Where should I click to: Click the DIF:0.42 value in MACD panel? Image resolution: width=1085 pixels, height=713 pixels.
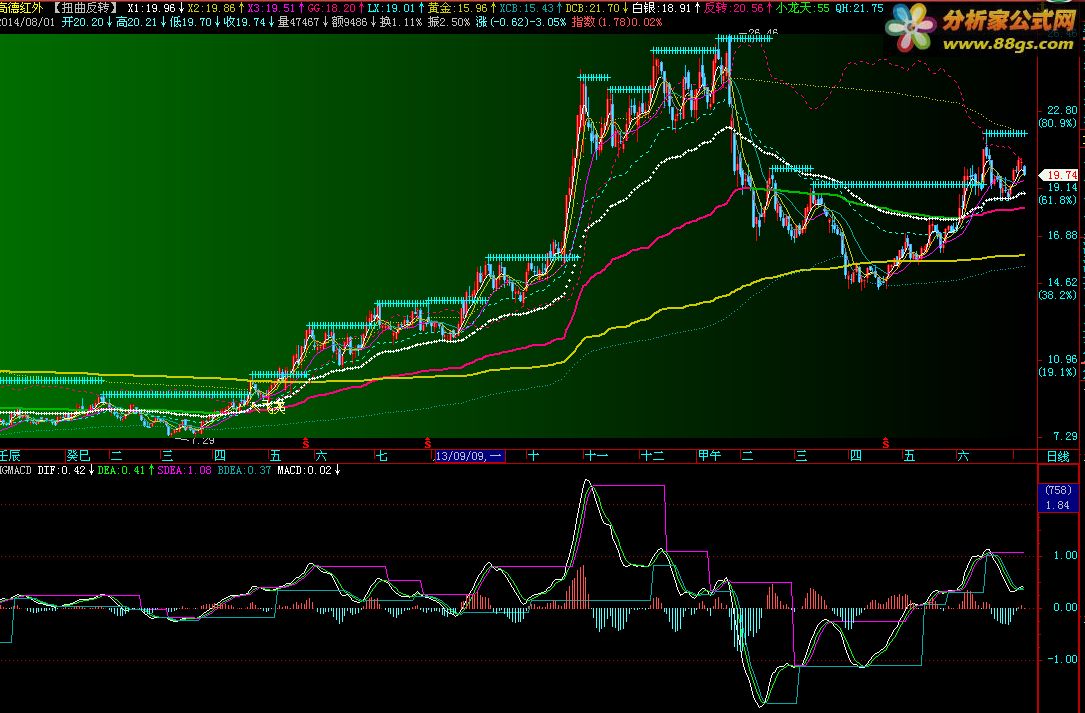(x=62, y=470)
